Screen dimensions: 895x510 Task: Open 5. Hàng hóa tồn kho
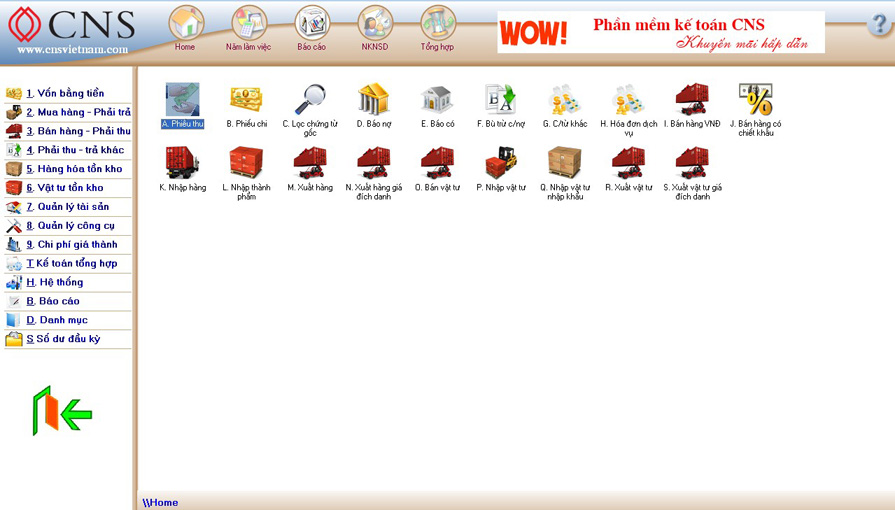coord(68,168)
